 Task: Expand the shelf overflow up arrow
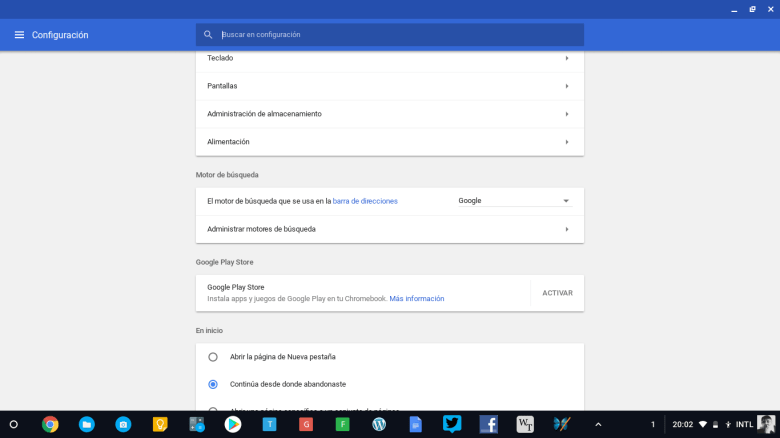pos(598,425)
